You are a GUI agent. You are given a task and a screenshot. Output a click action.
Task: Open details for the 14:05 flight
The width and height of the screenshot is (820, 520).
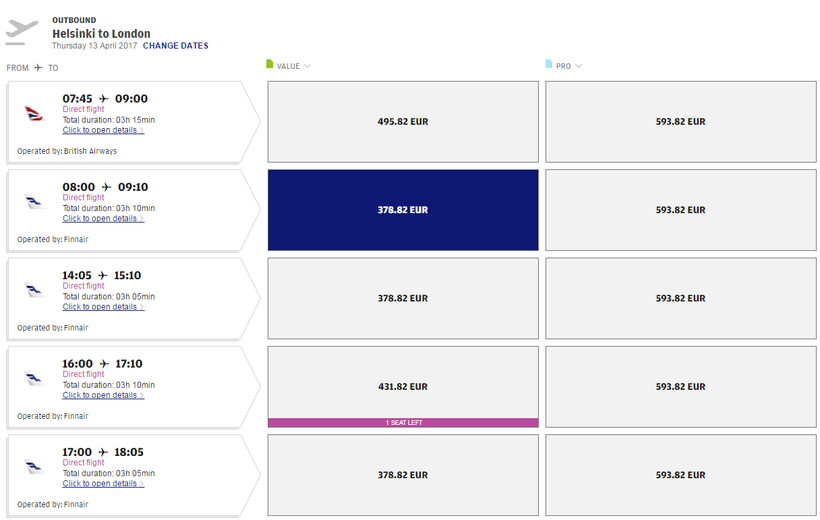[x=103, y=307]
